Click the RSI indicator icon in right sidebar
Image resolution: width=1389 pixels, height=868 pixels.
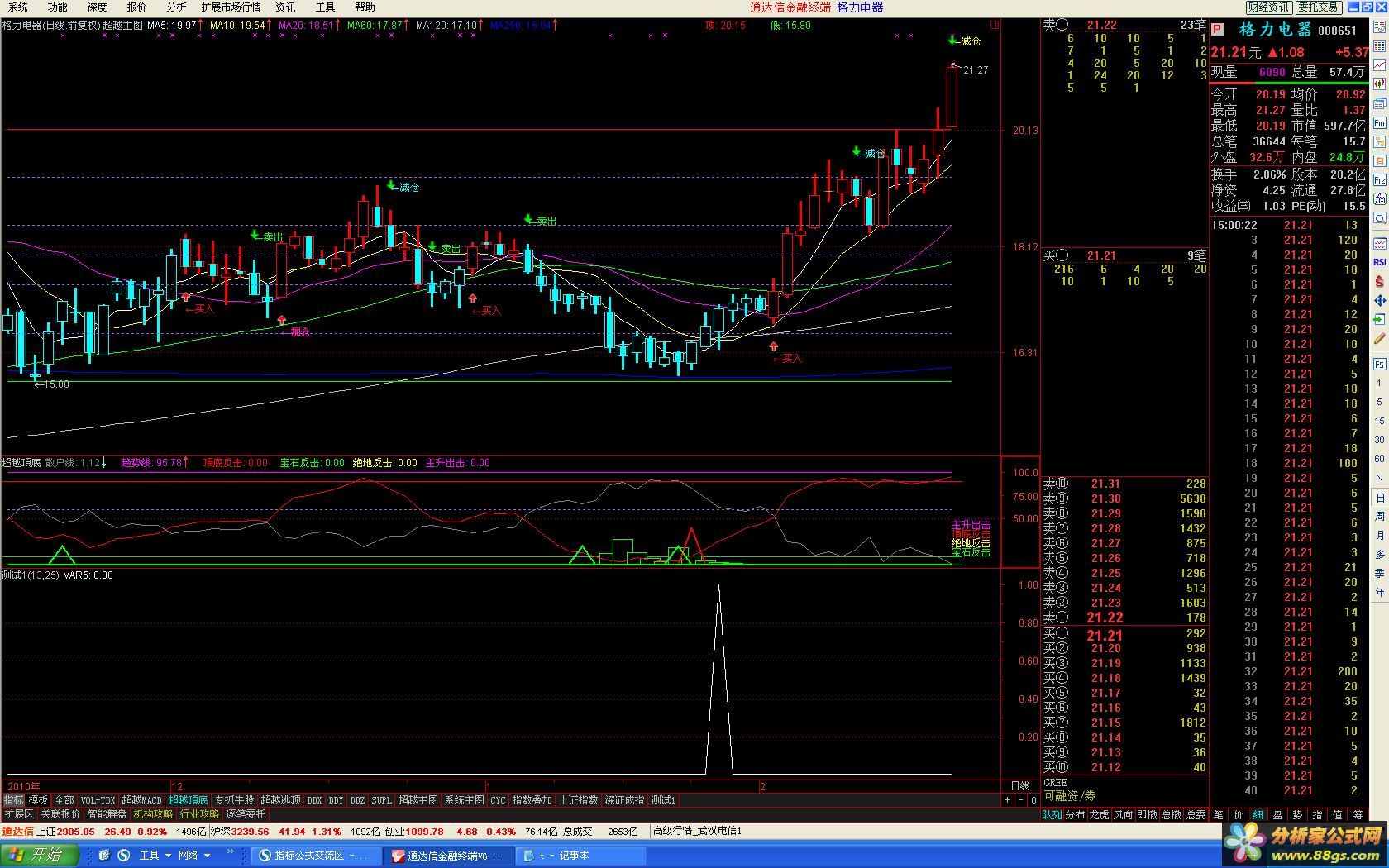[x=1380, y=261]
